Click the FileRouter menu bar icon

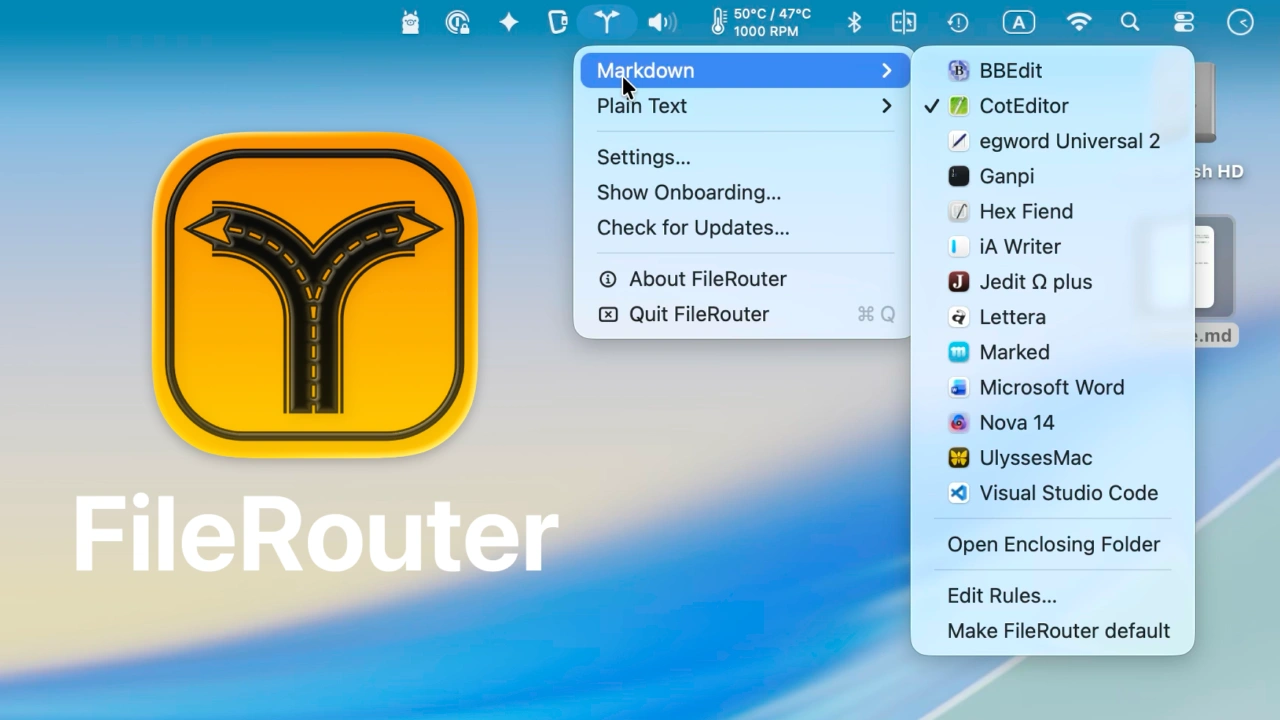click(607, 22)
